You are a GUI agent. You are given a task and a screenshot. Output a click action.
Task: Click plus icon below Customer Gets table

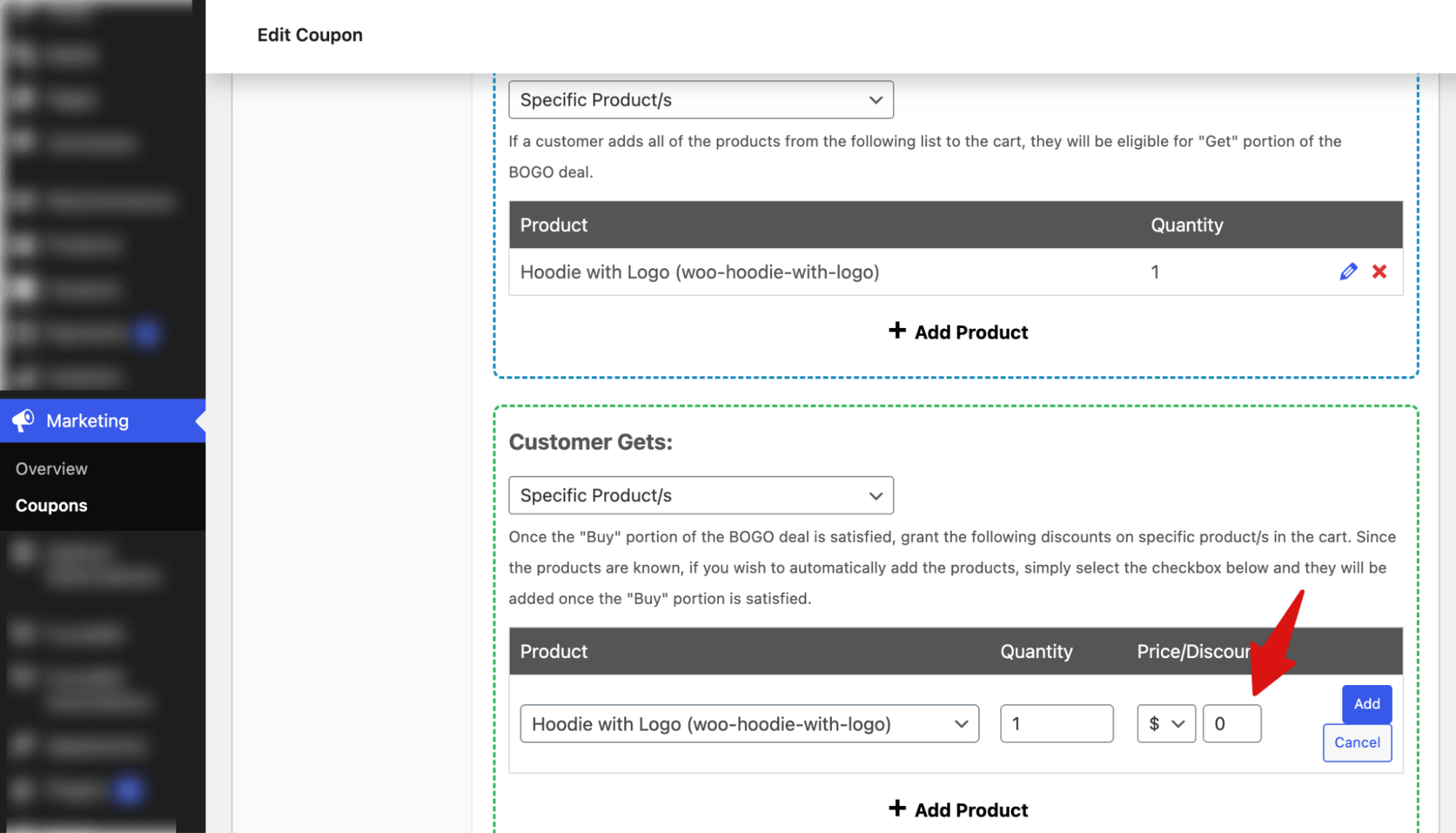click(x=897, y=808)
